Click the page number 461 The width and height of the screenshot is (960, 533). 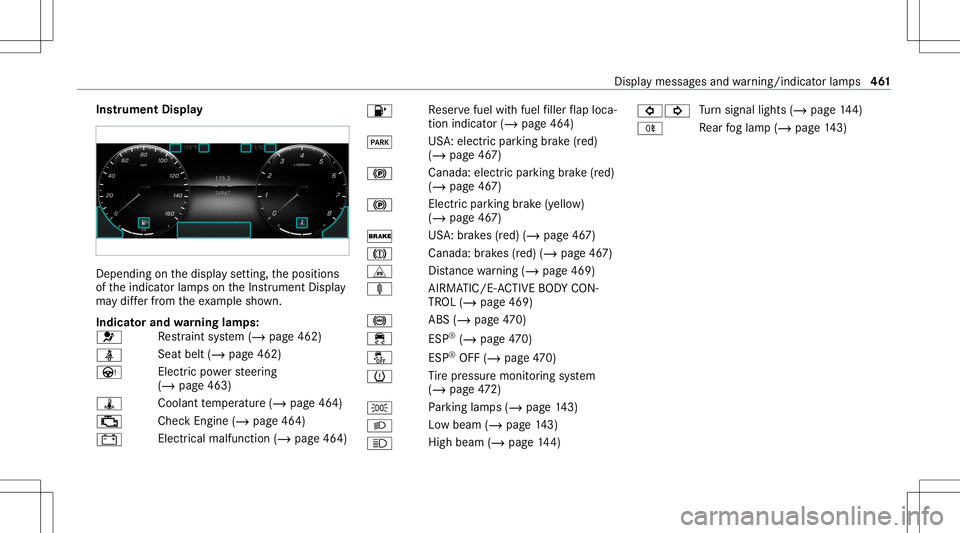pyautogui.click(x=880, y=81)
